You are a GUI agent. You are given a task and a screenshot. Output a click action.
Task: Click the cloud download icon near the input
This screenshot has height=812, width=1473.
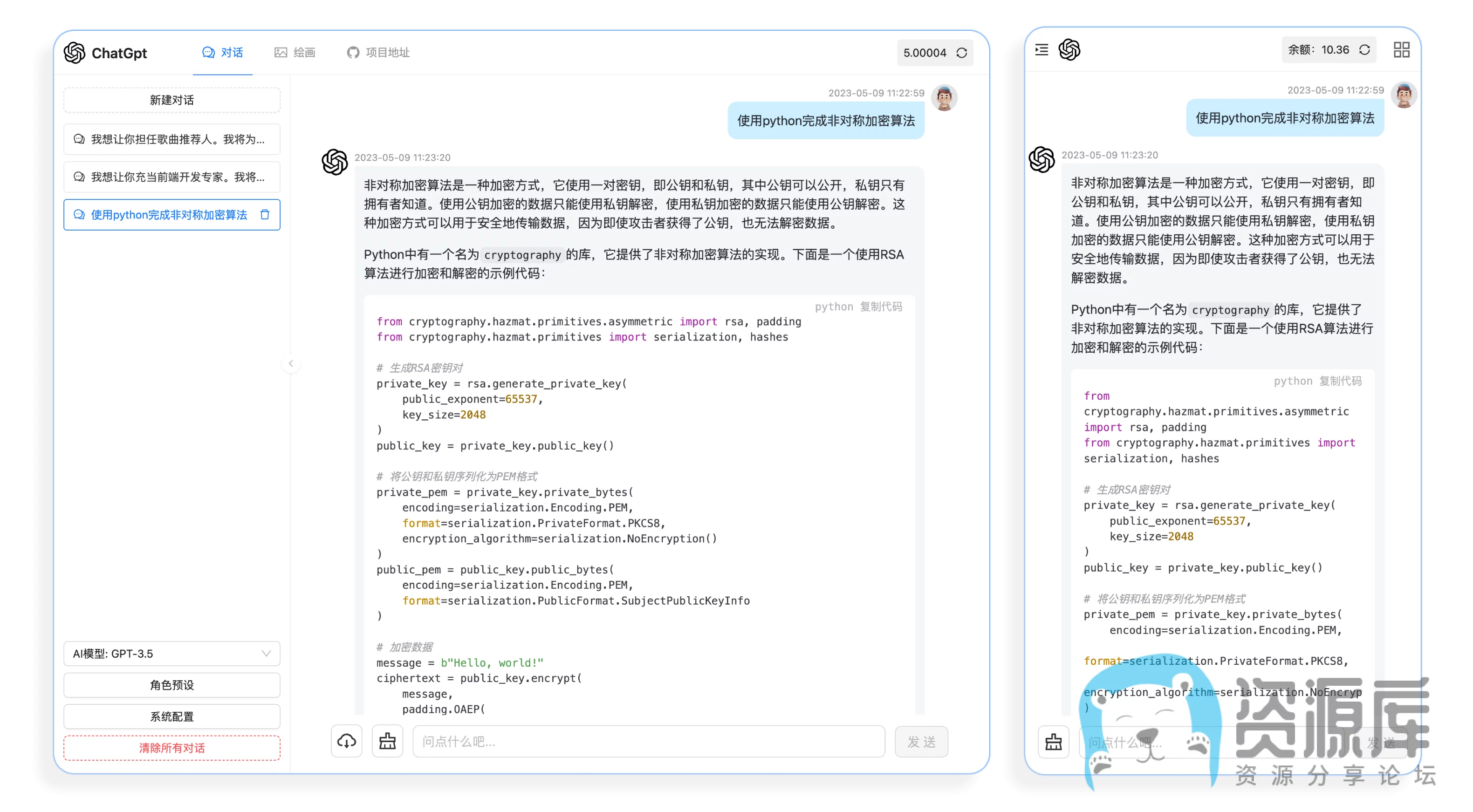tap(347, 742)
